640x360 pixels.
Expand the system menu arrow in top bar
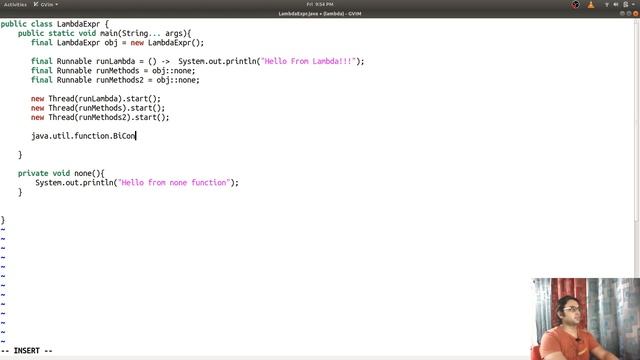point(633,4)
